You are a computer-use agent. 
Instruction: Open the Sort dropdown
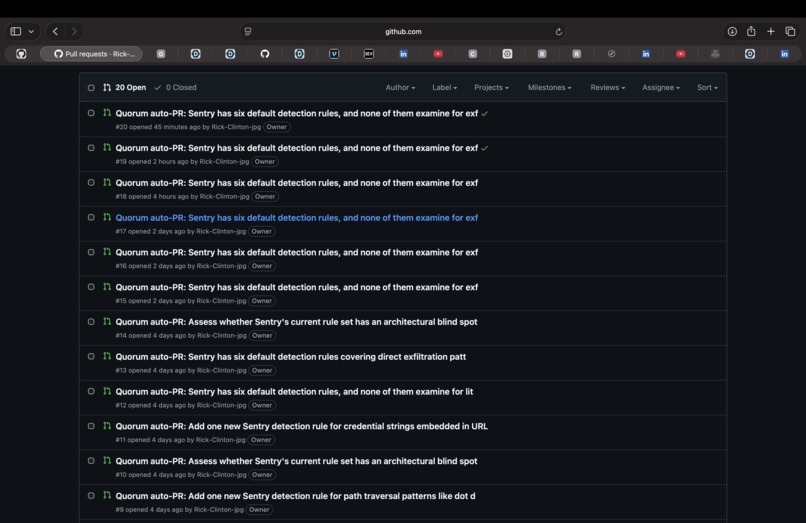point(707,87)
